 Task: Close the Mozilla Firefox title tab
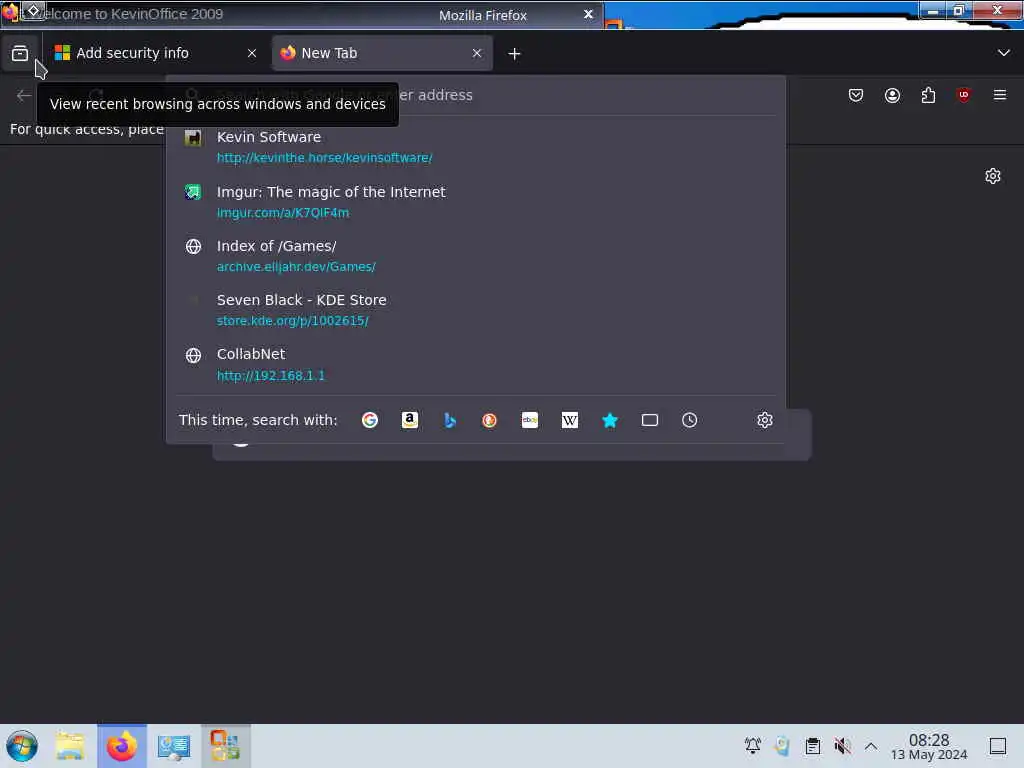coord(588,14)
